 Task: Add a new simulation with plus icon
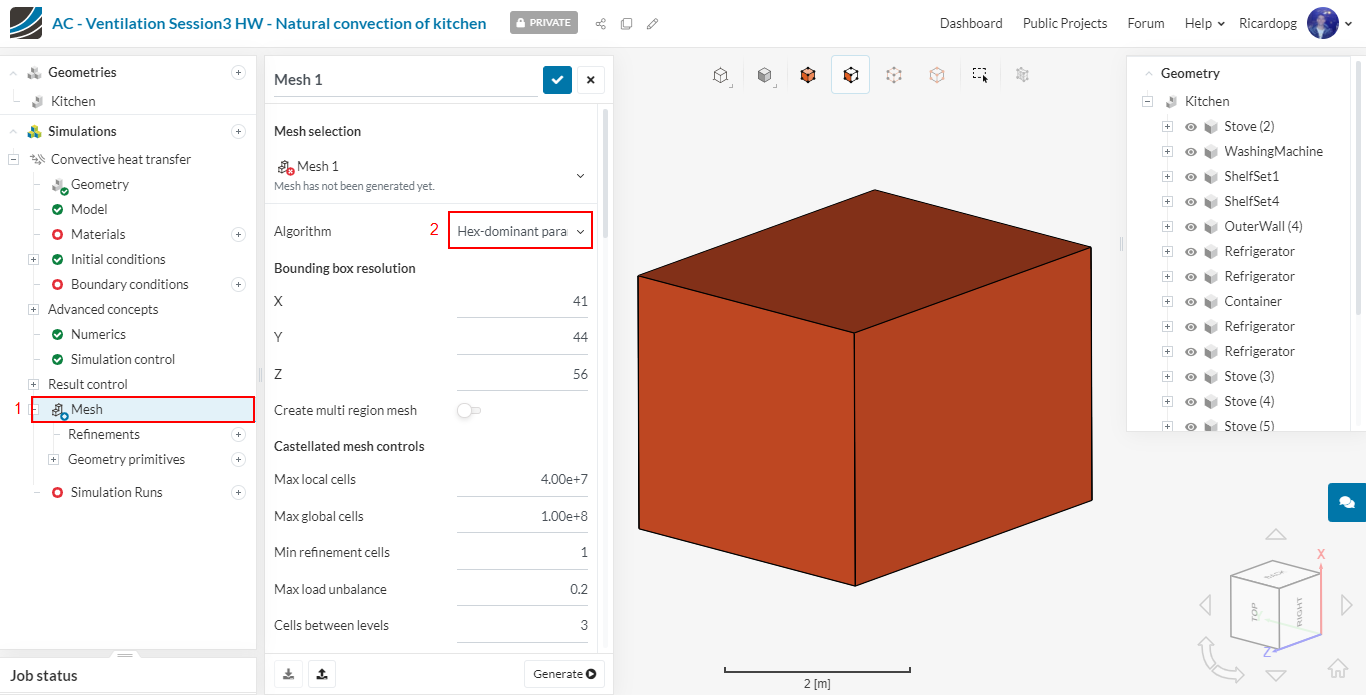coord(238,131)
